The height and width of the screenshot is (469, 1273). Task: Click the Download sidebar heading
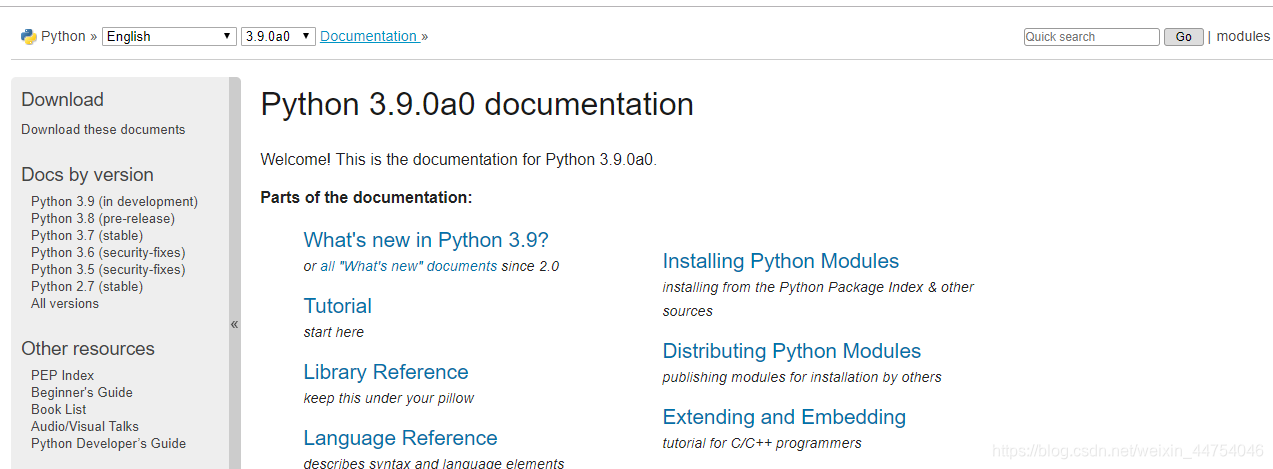click(x=62, y=100)
